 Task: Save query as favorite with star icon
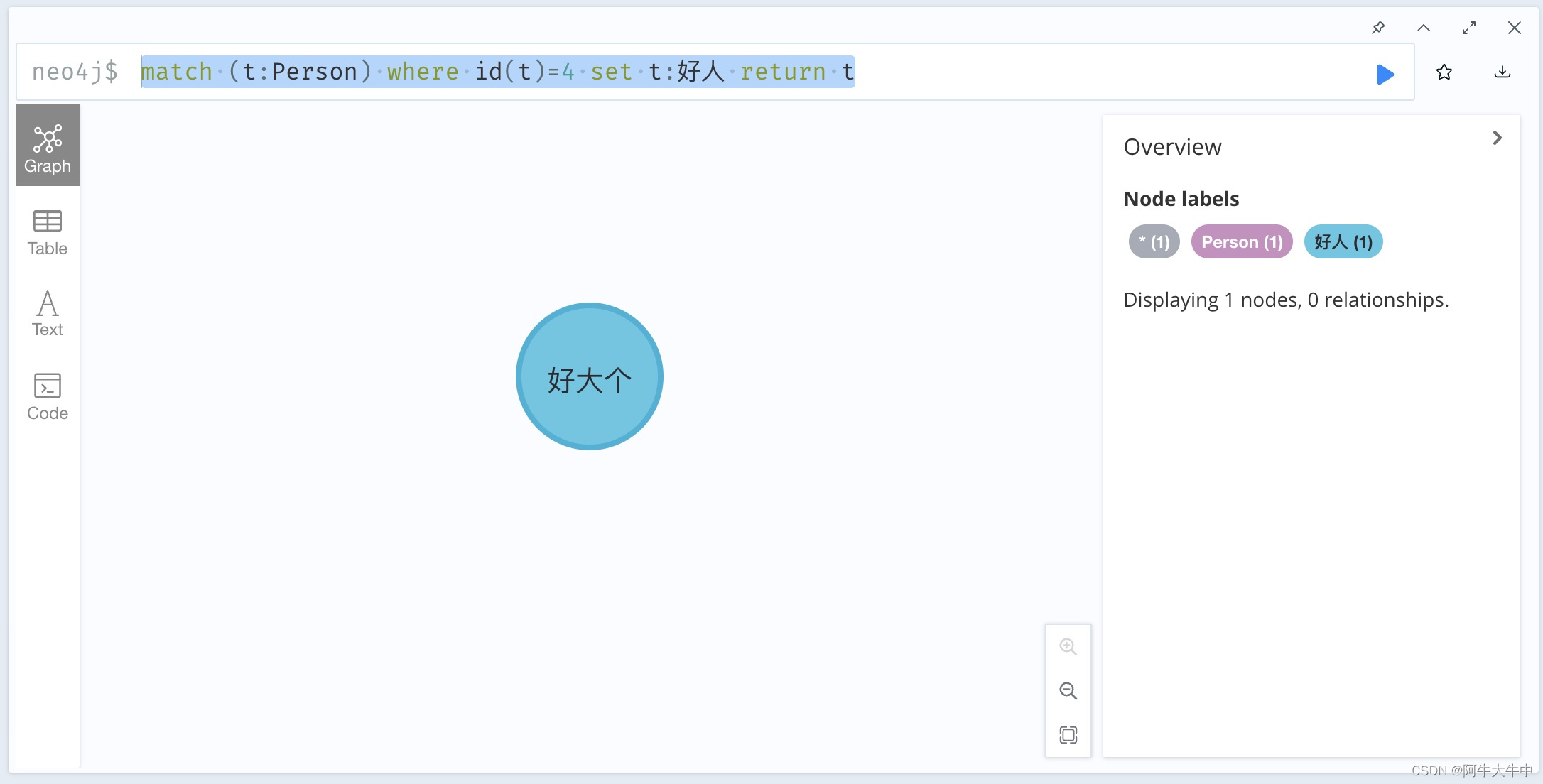[1444, 72]
